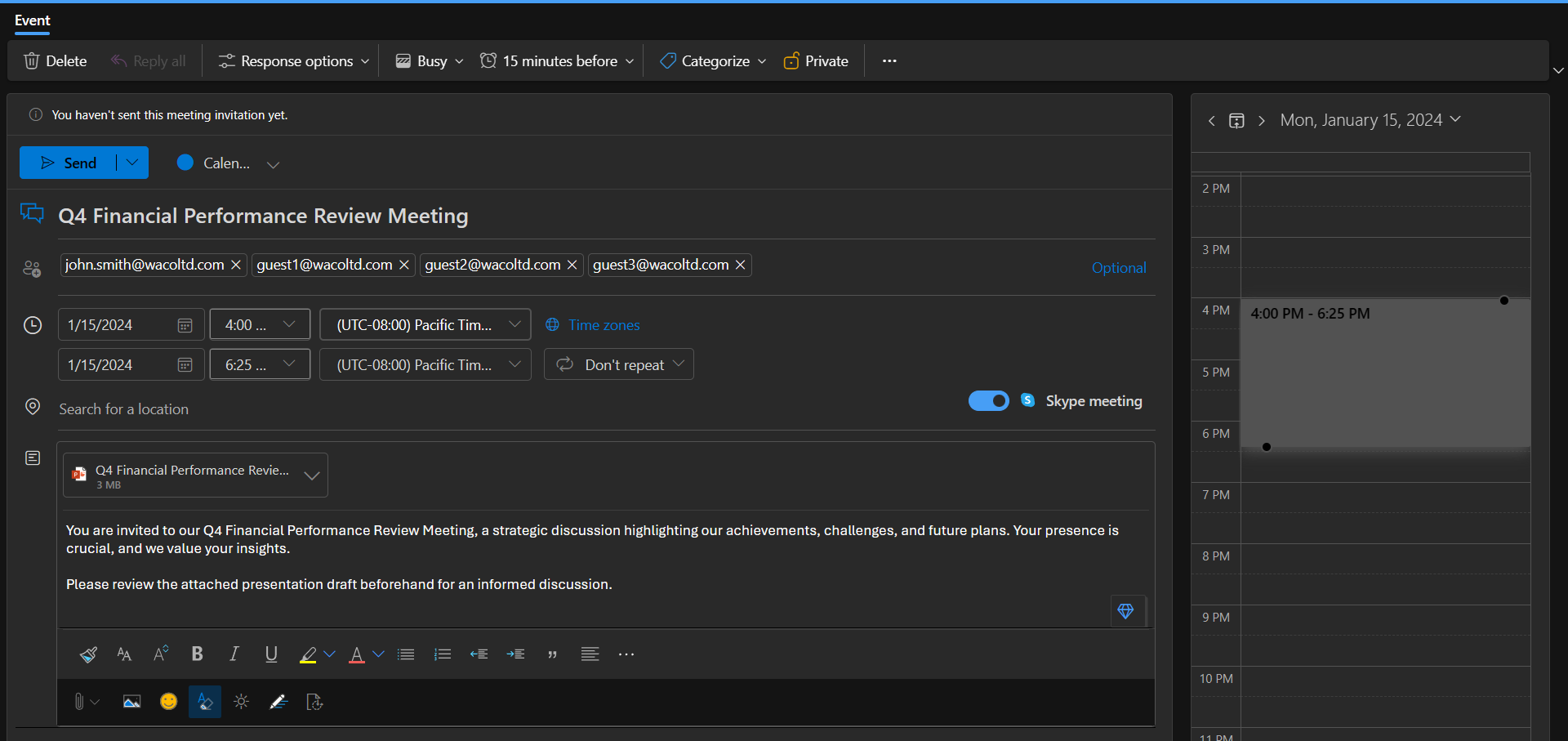1568x741 pixels.
Task: Switch to the Event tab
Action: tap(33, 20)
